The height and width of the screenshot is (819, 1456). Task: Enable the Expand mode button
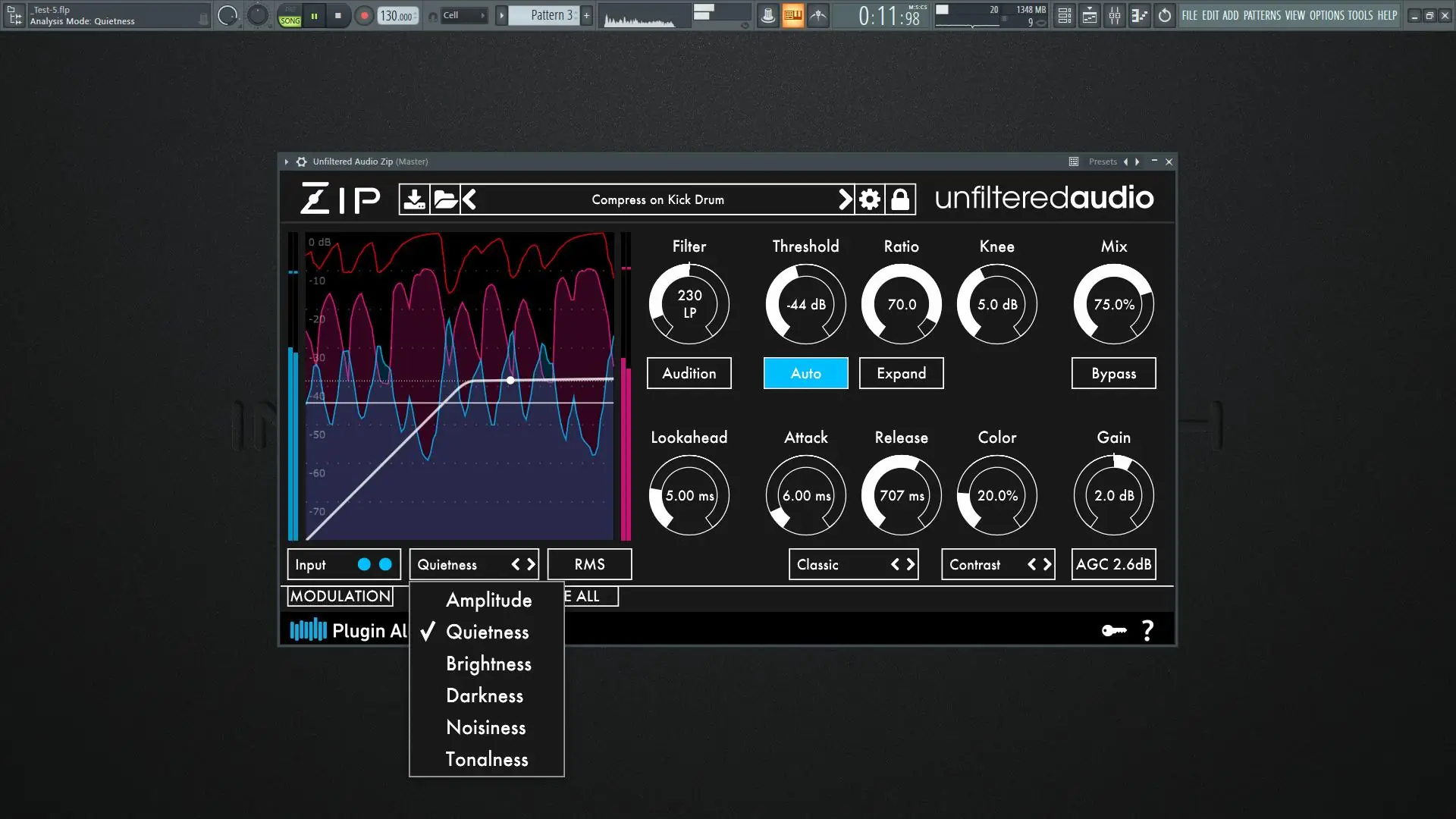tap(901, 373)
